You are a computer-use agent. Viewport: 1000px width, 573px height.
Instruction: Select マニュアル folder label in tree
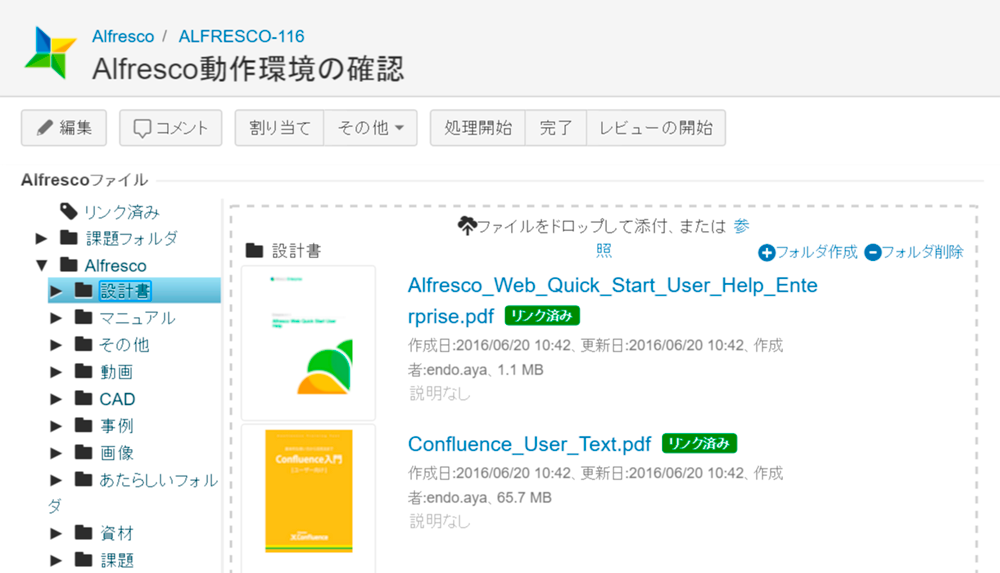137,318
